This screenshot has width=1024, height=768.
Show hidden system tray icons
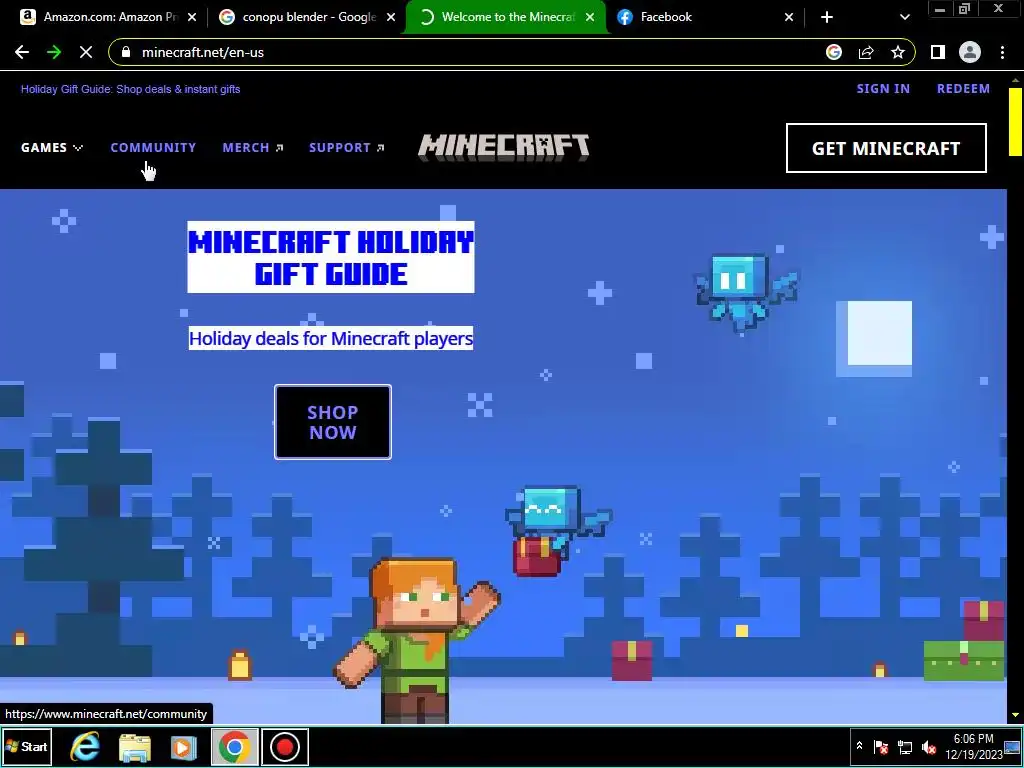tap(859, 746)
